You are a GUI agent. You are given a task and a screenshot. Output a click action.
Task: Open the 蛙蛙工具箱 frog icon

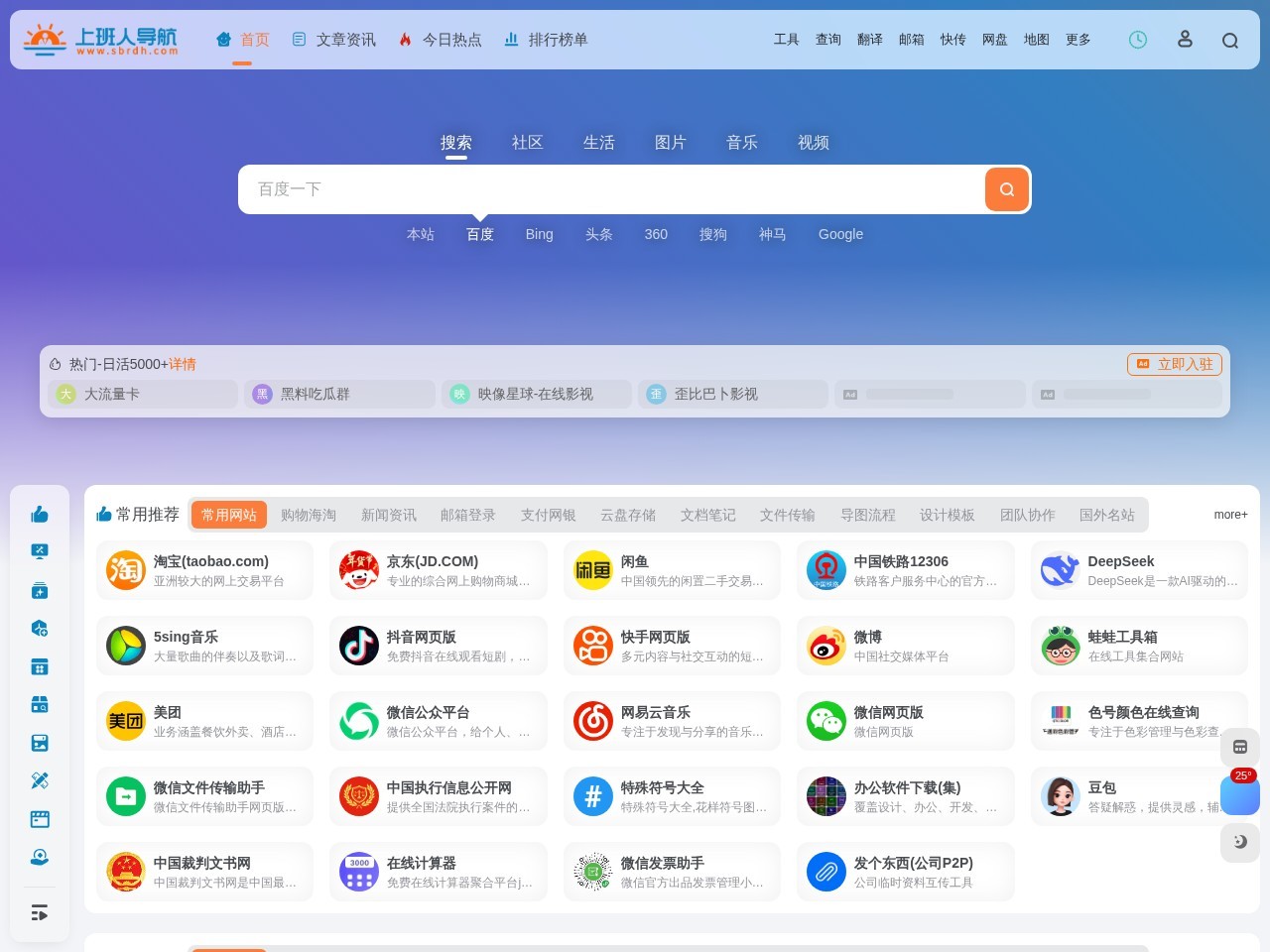click(x=1061, y=646)
